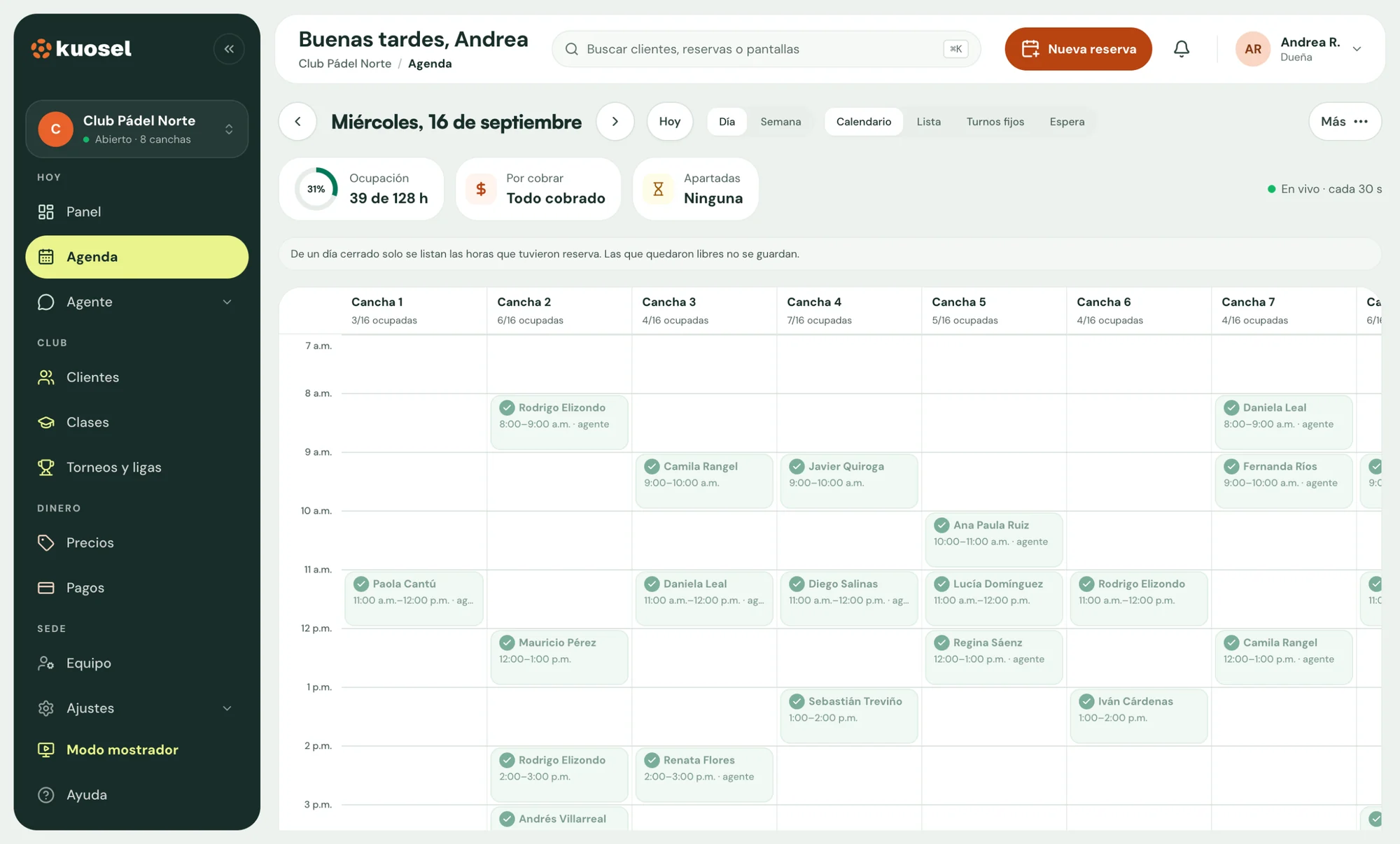The height and width of the screenshot is (844, 1400).
Task: Click the Panel grid icon
Action: 46,212
